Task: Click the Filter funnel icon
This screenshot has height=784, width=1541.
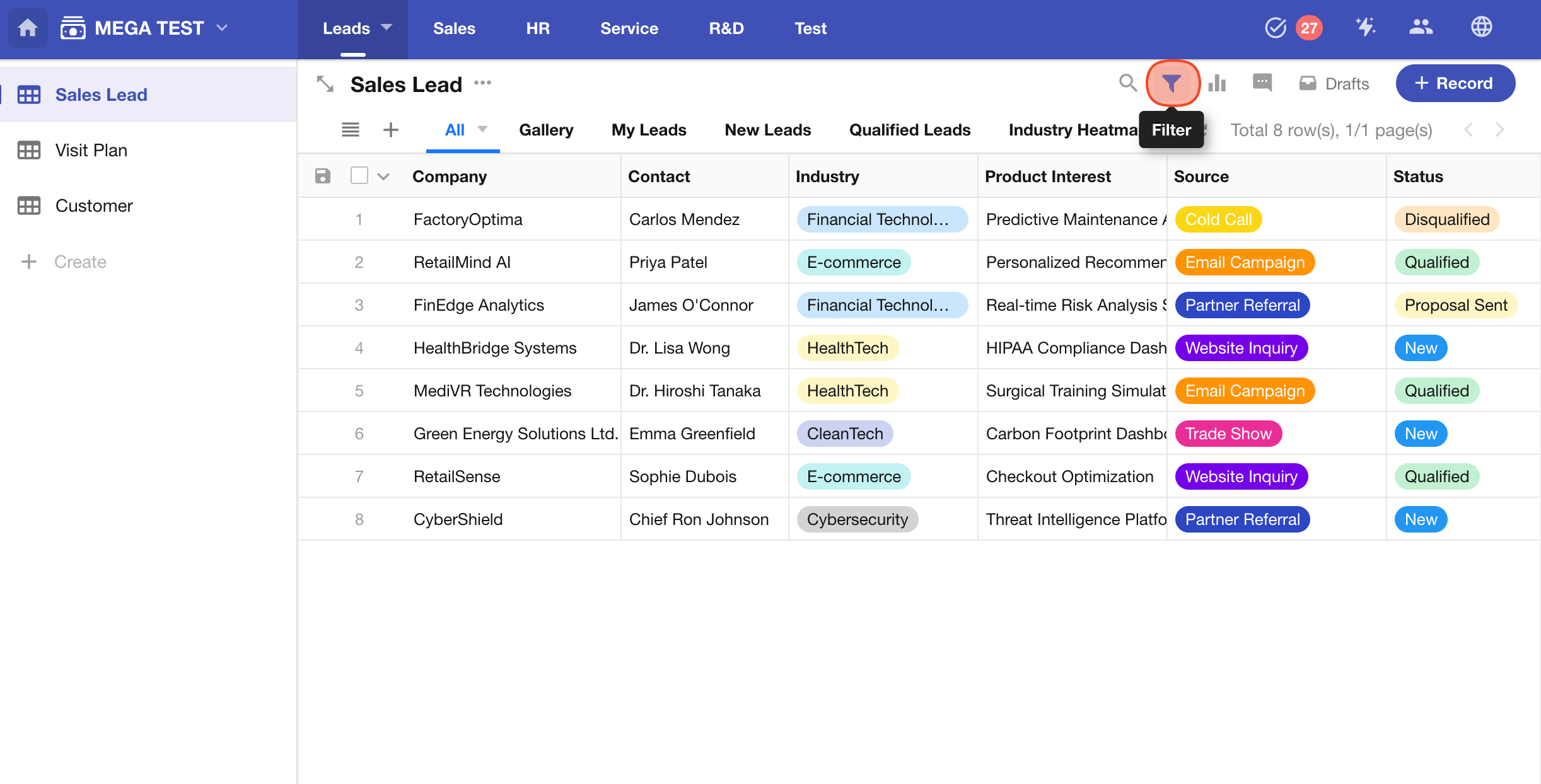Action: click(1172, 83)
